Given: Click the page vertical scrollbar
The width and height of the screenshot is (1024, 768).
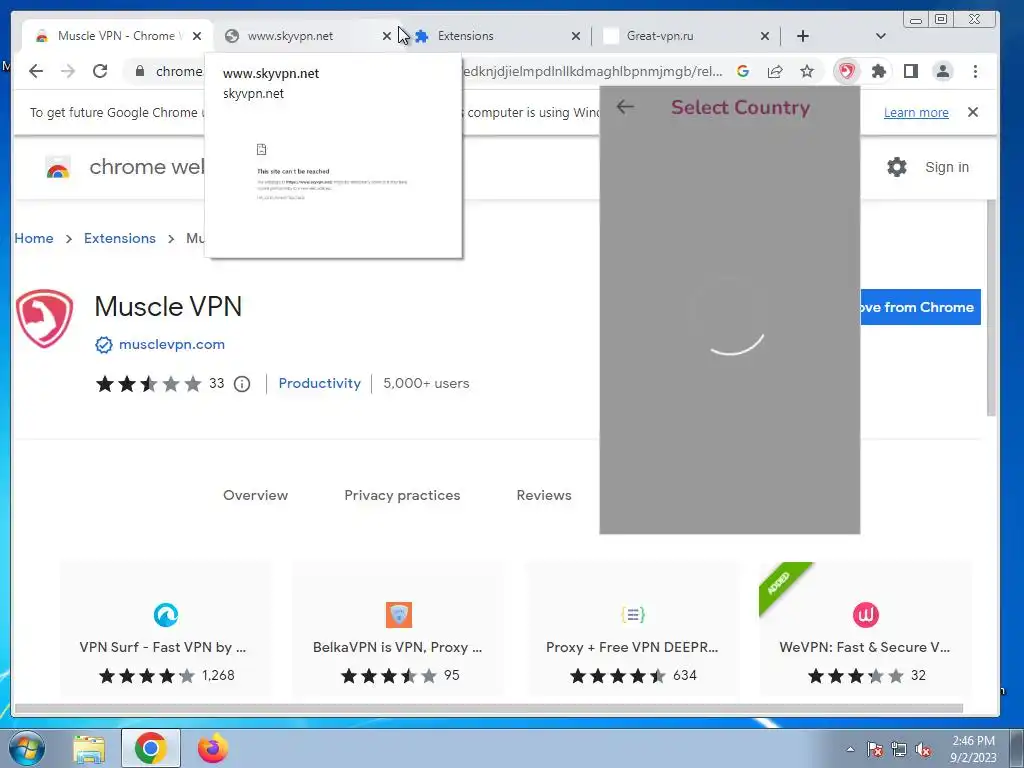Looking at the screenshot, I should coord(991,307).
